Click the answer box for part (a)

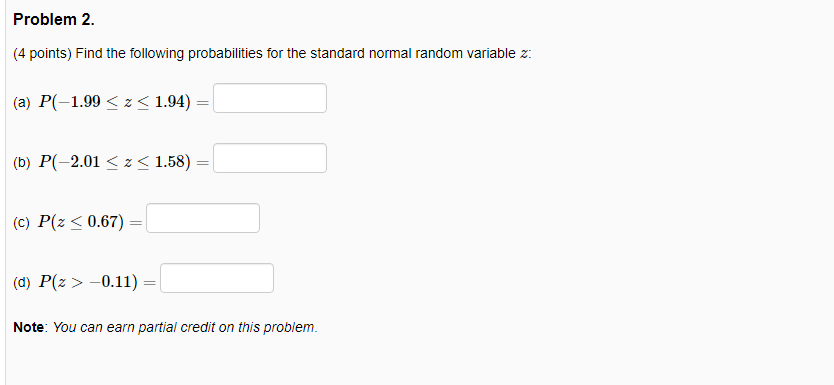coord(270,98)
